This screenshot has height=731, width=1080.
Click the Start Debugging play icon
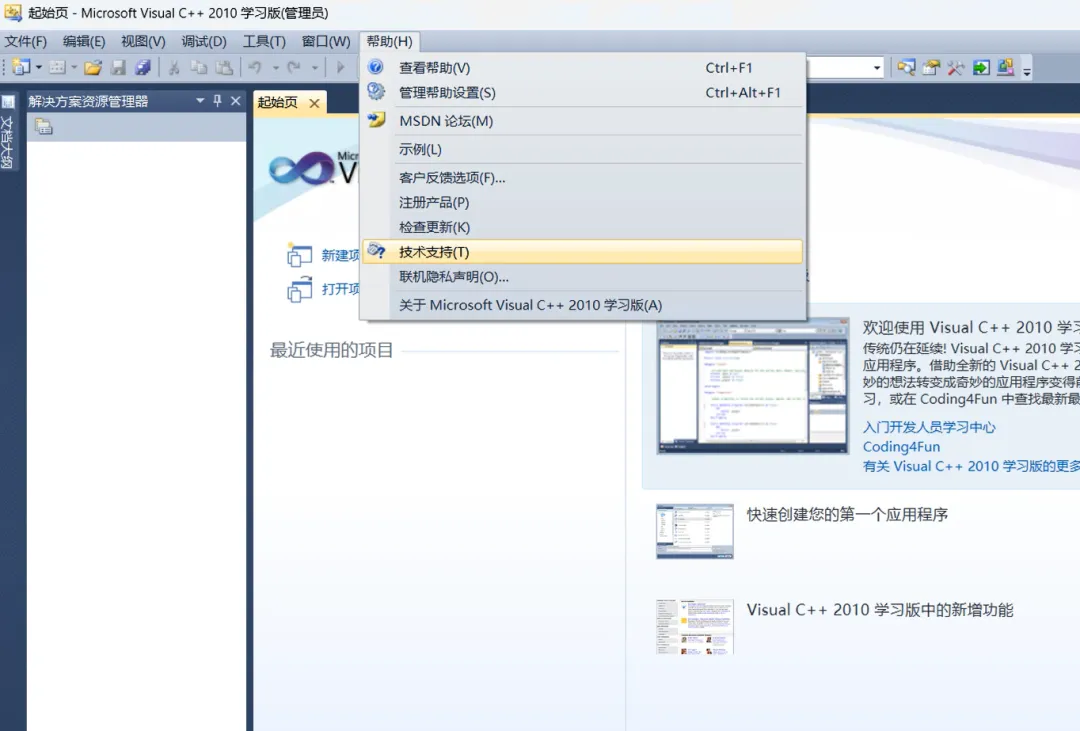340,68
